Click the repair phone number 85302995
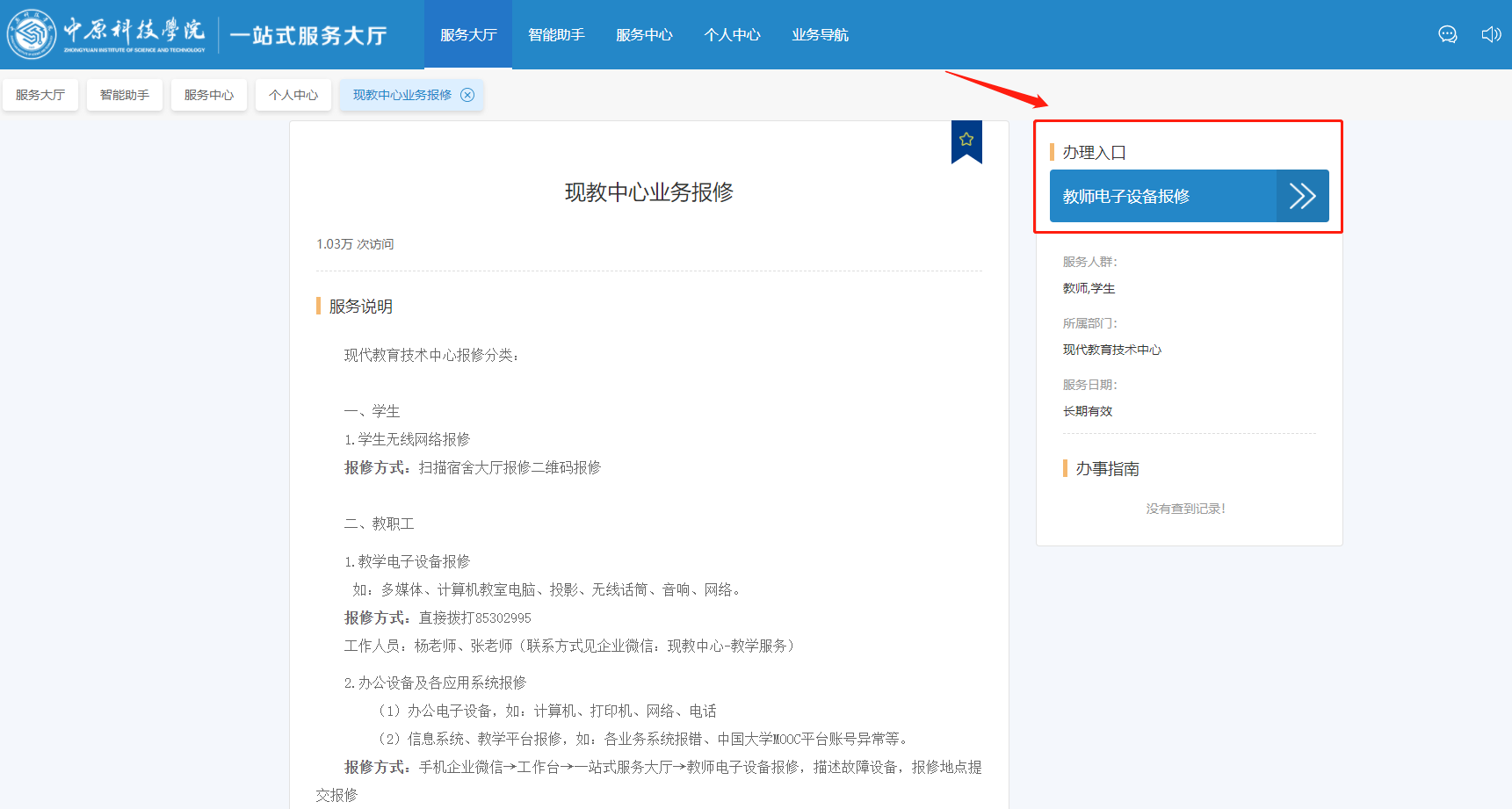The width and height of the screenshot is (1512, 809). coord(503,618)
